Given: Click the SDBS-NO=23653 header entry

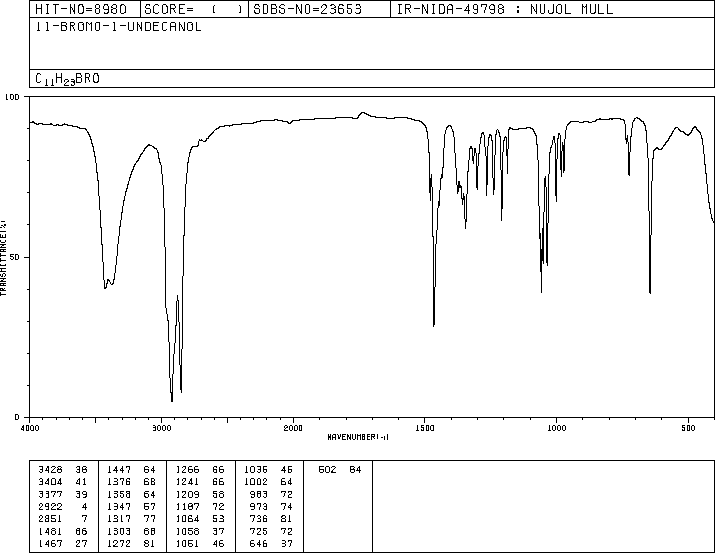Looking at the screenshot, I should (307, 9).
